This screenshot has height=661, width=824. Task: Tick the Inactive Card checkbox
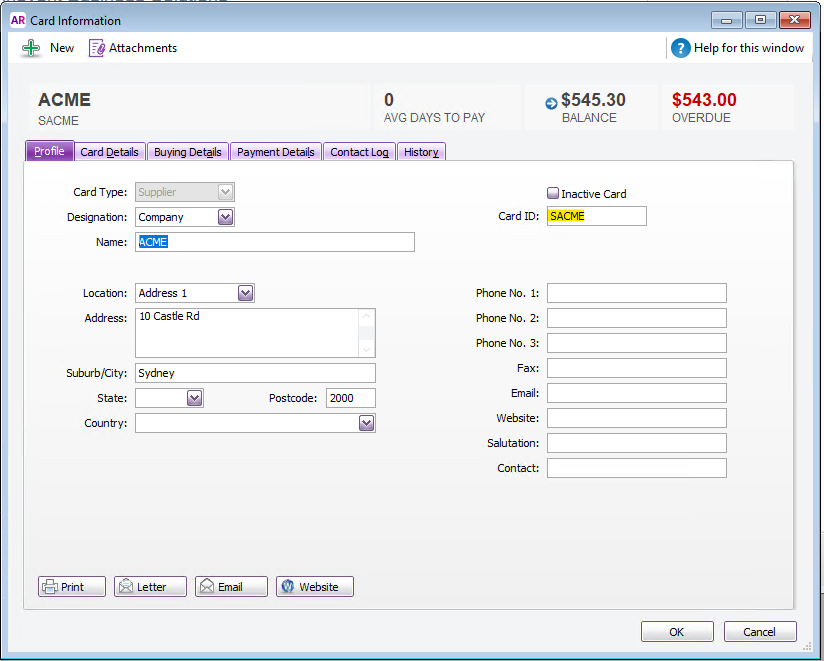[553, 193]
